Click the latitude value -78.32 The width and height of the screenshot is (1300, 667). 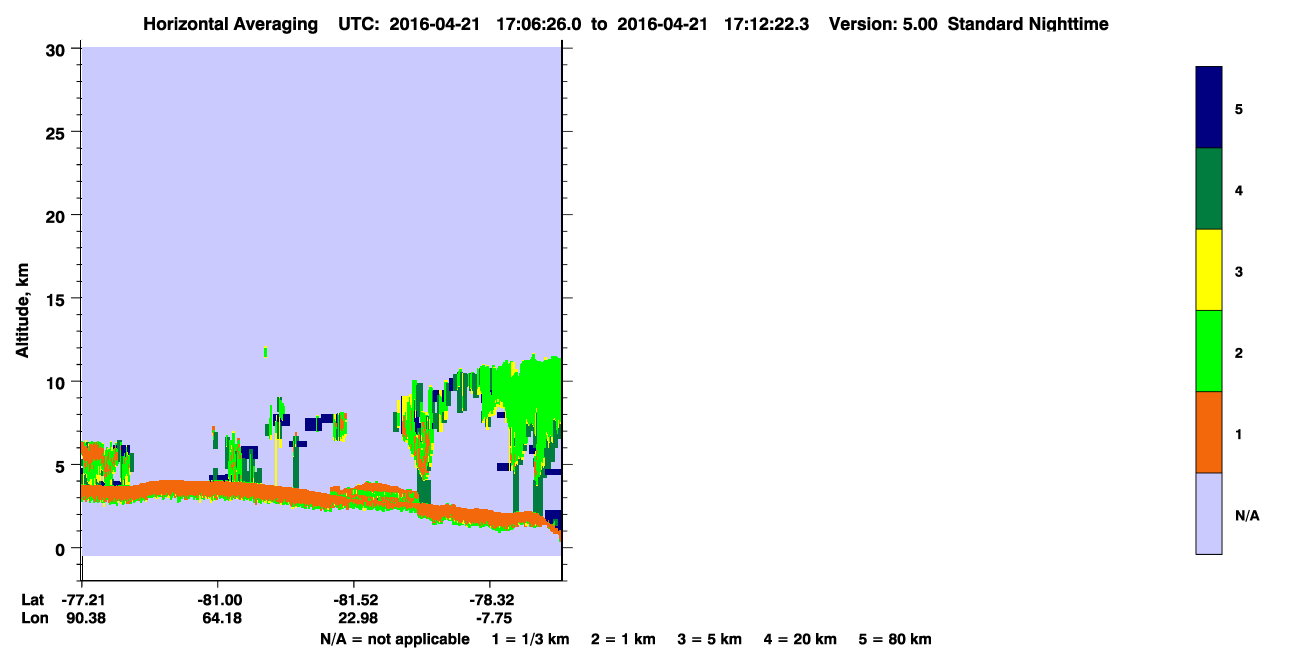point(494,600)
